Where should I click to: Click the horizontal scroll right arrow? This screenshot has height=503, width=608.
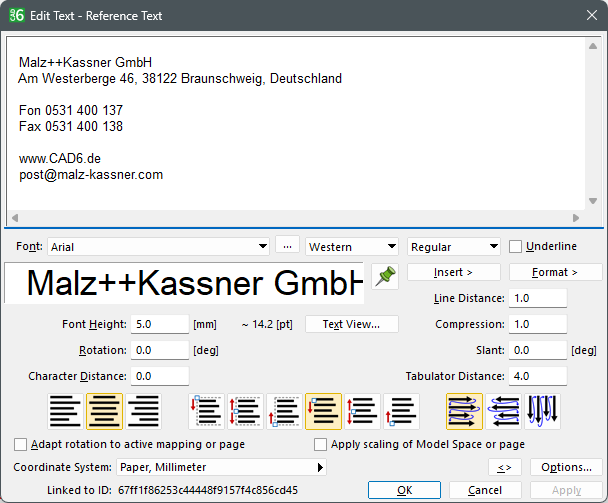point(576,218)
